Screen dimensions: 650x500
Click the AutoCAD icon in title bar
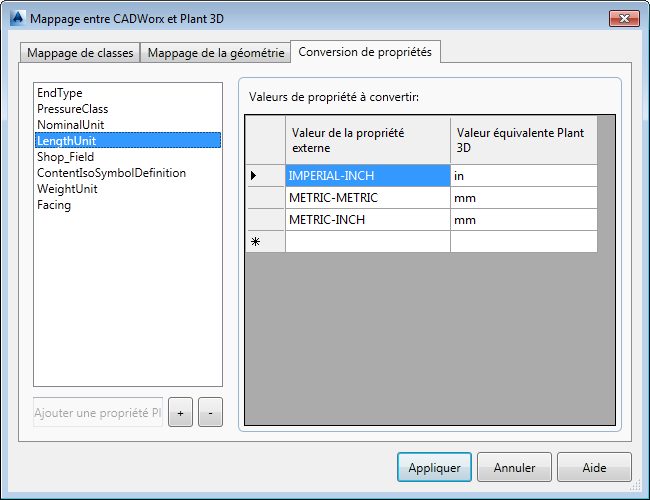click(18, 18)
